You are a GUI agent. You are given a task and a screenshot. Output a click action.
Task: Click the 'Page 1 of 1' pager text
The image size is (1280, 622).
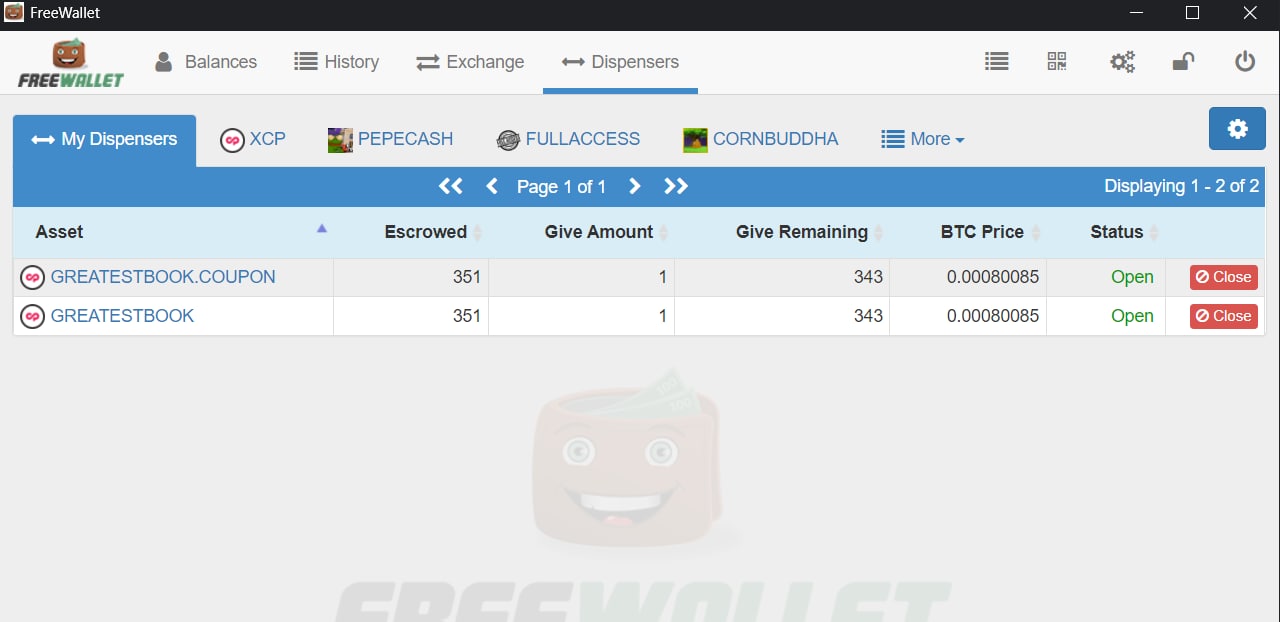[x=561, y=187]
